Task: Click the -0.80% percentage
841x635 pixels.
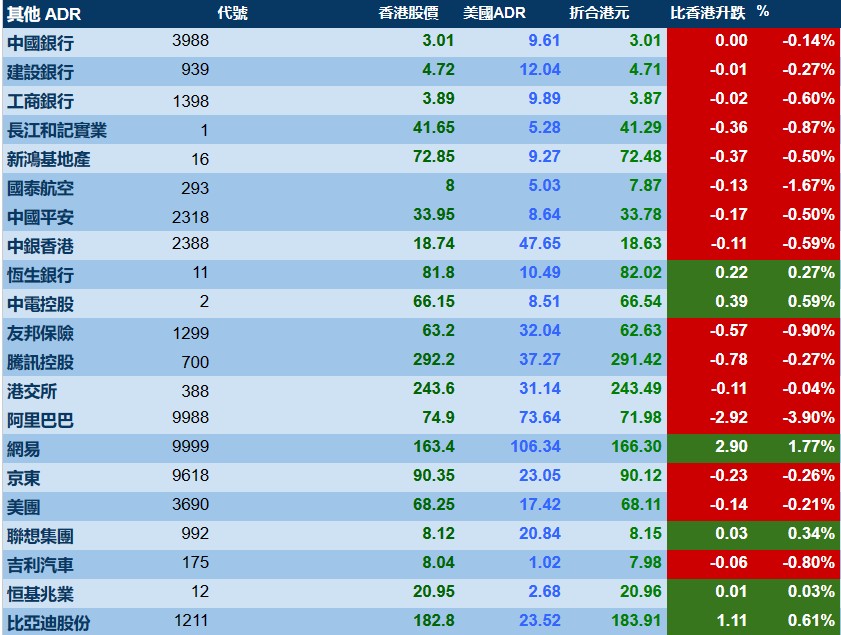Action: [808, 562]
